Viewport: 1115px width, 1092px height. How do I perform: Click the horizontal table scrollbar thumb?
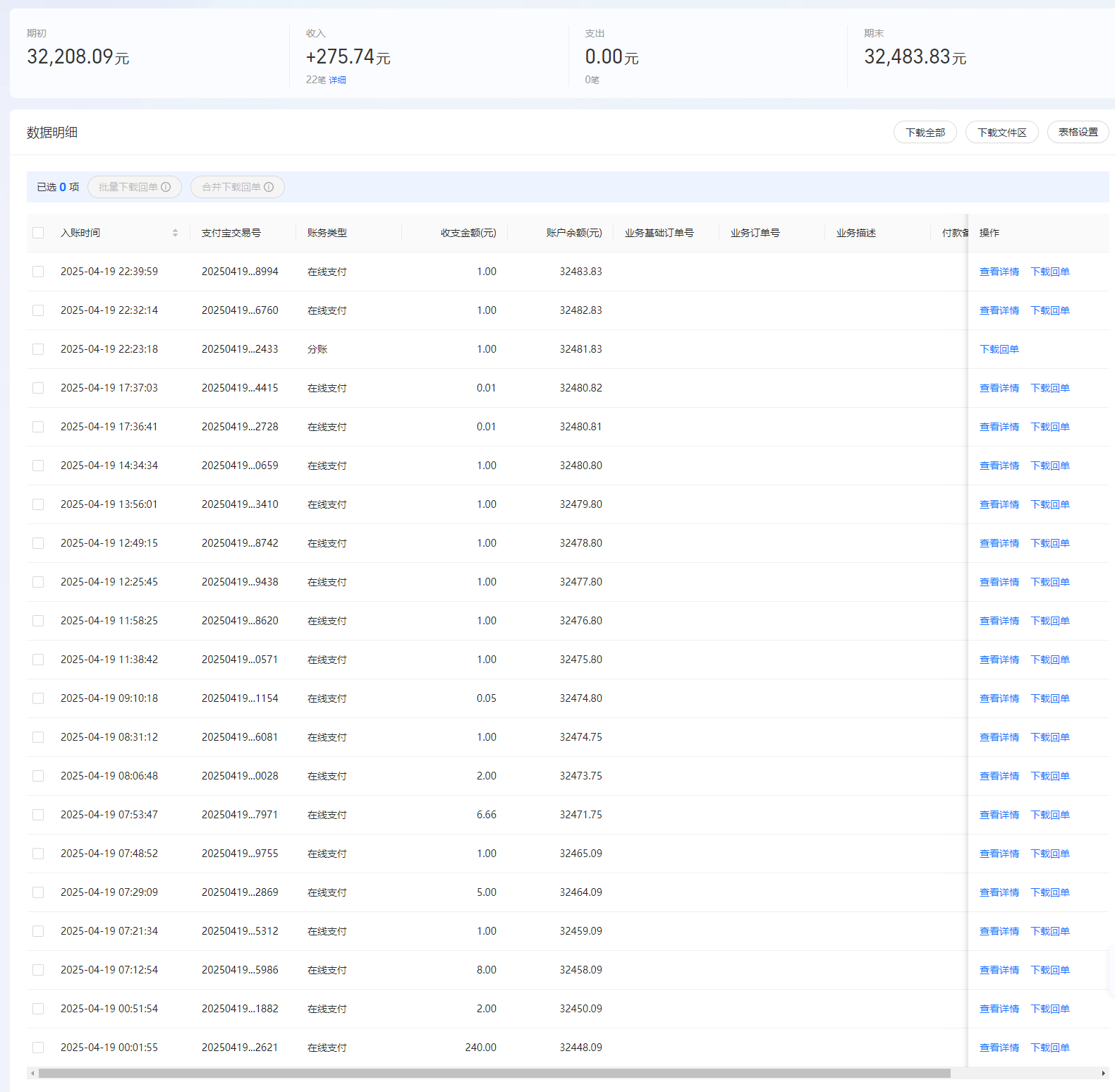(494, 1073)
